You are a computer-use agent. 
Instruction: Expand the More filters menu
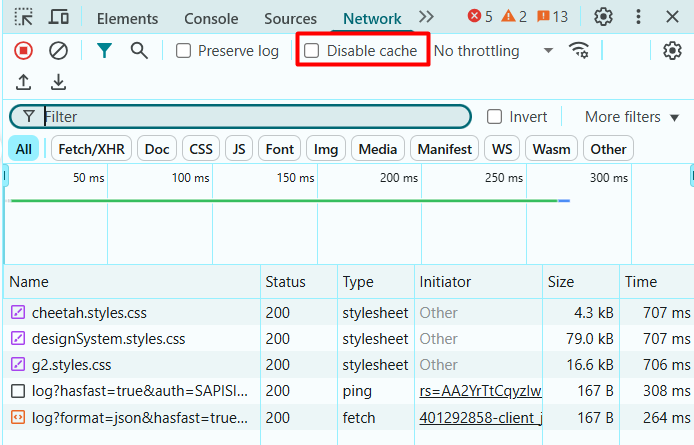click(x=632, y=117)
